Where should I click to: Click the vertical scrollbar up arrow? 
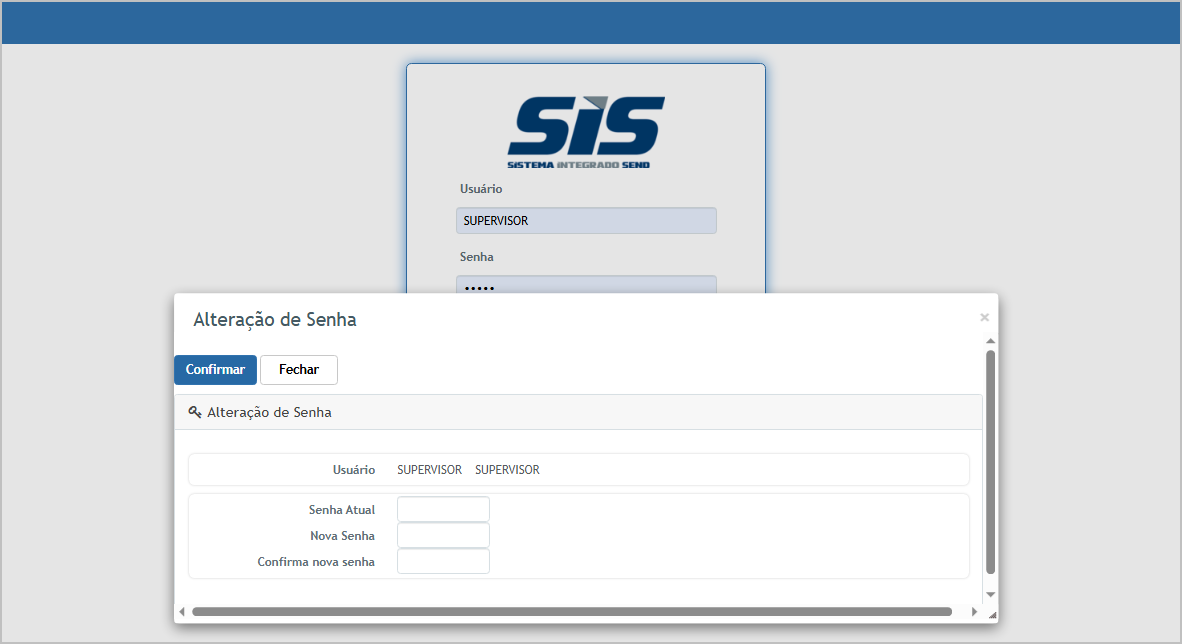990,341
